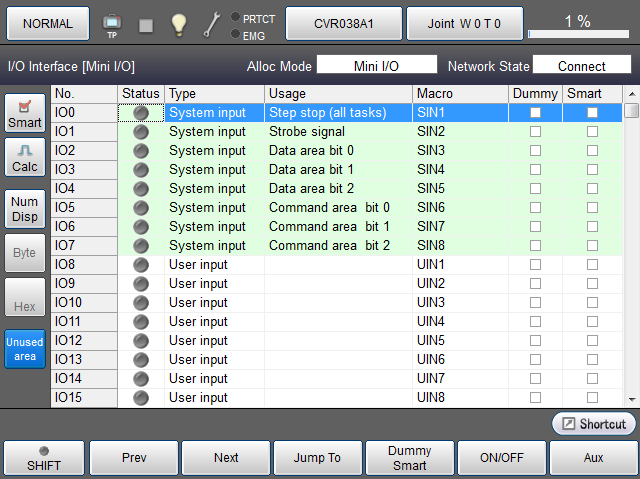Click the 1% speed progress bar
Image resolution: width=640 pixels, height=479 pixels.
coord(578,34)
